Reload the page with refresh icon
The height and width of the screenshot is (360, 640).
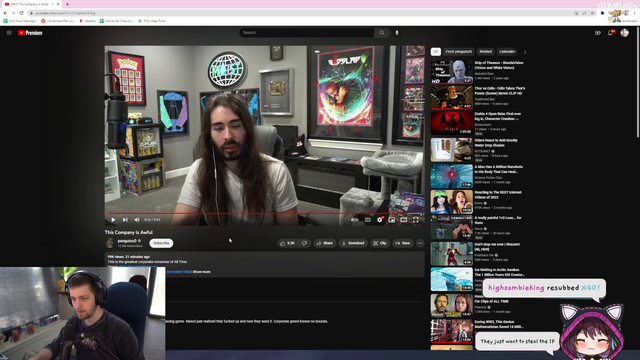click(21, 13)
